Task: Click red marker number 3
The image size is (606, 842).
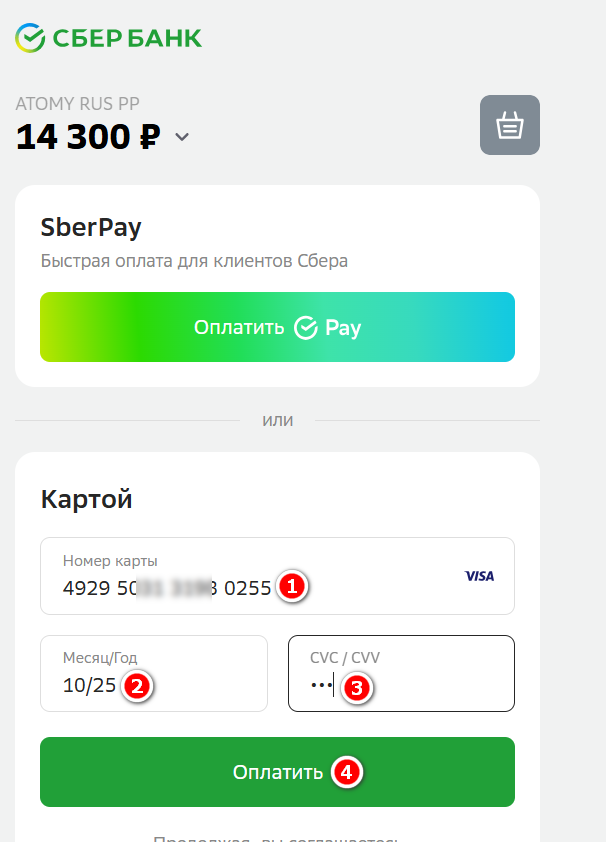Action: click(356, 686)
